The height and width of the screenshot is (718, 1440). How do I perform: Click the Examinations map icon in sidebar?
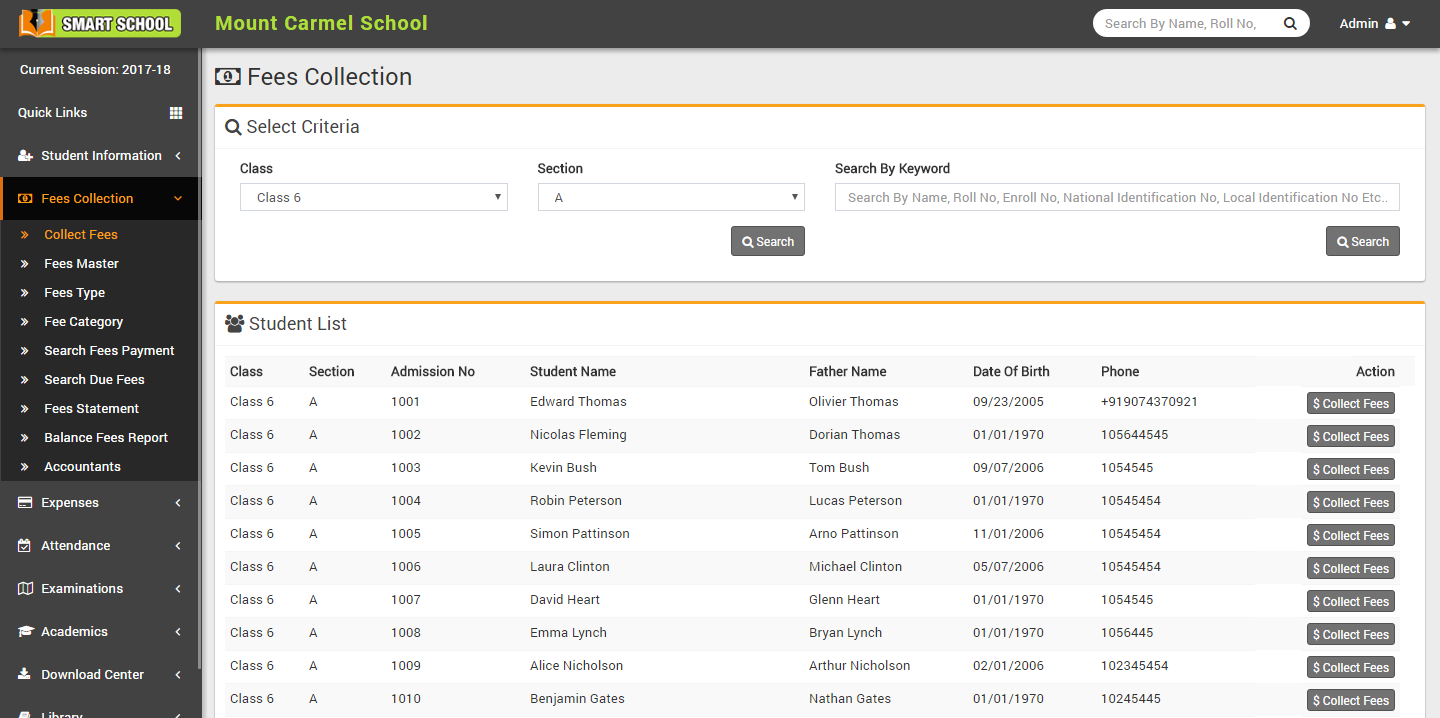point(25,589)
